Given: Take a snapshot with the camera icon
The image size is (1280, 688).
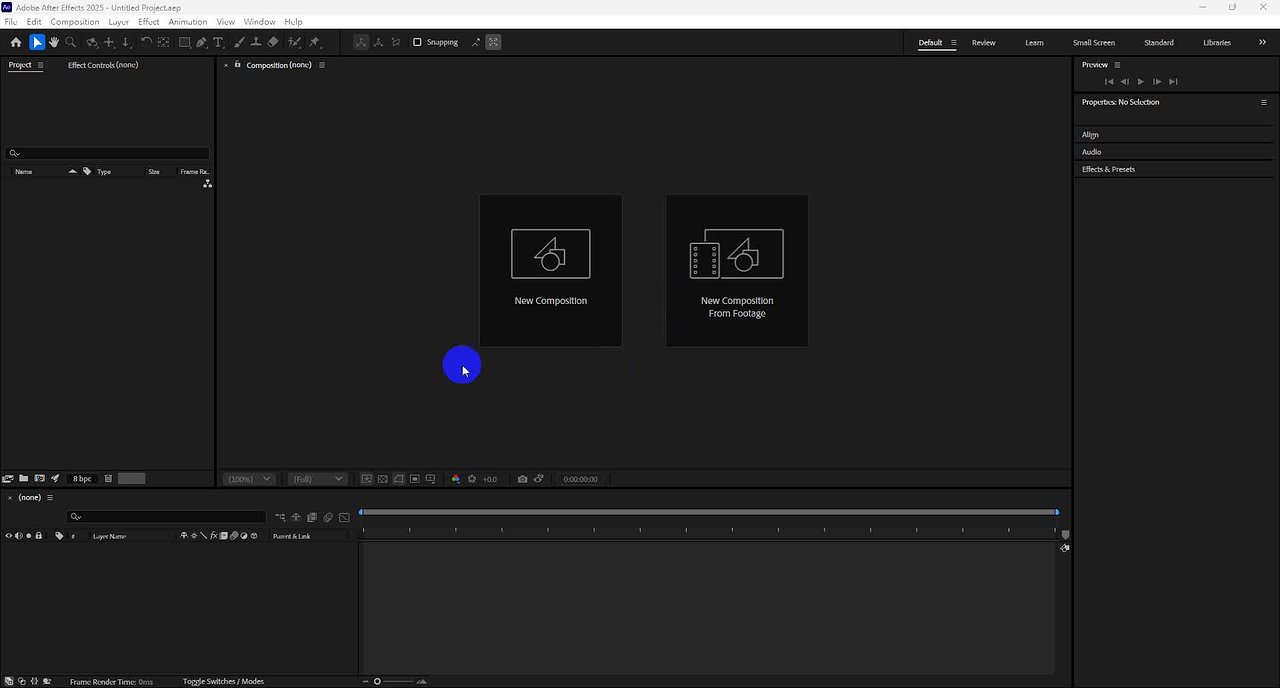Looking at the screenshot, I should [522, 479].
